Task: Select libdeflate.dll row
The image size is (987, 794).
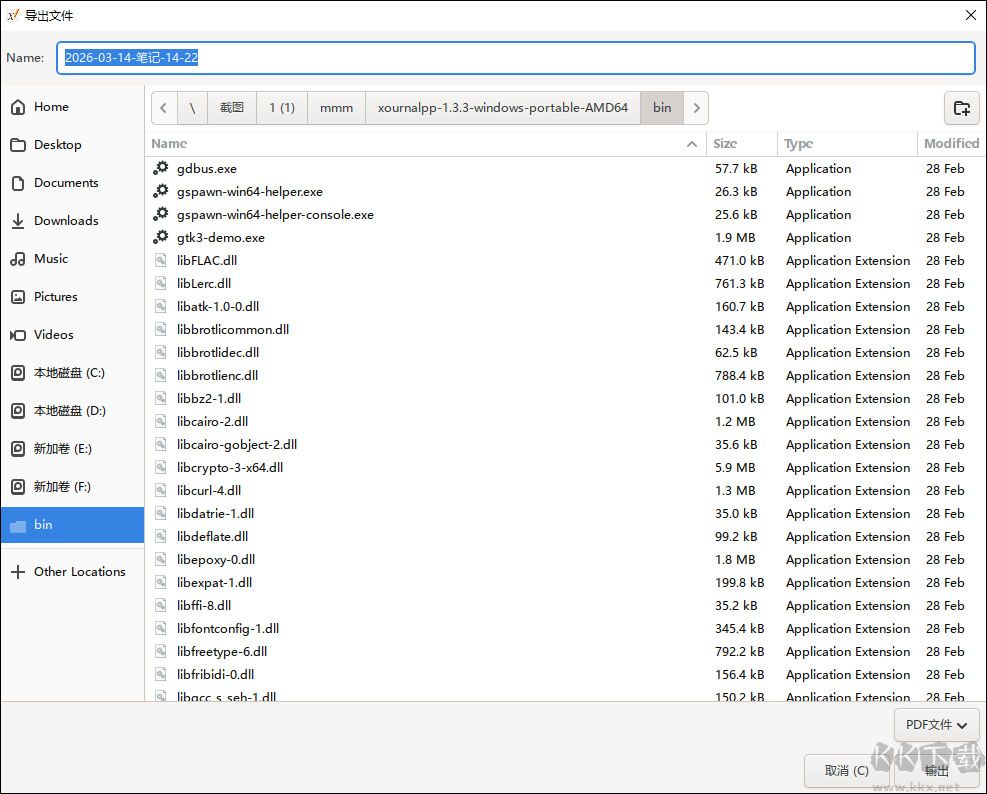Action: (x=565, y=536)
